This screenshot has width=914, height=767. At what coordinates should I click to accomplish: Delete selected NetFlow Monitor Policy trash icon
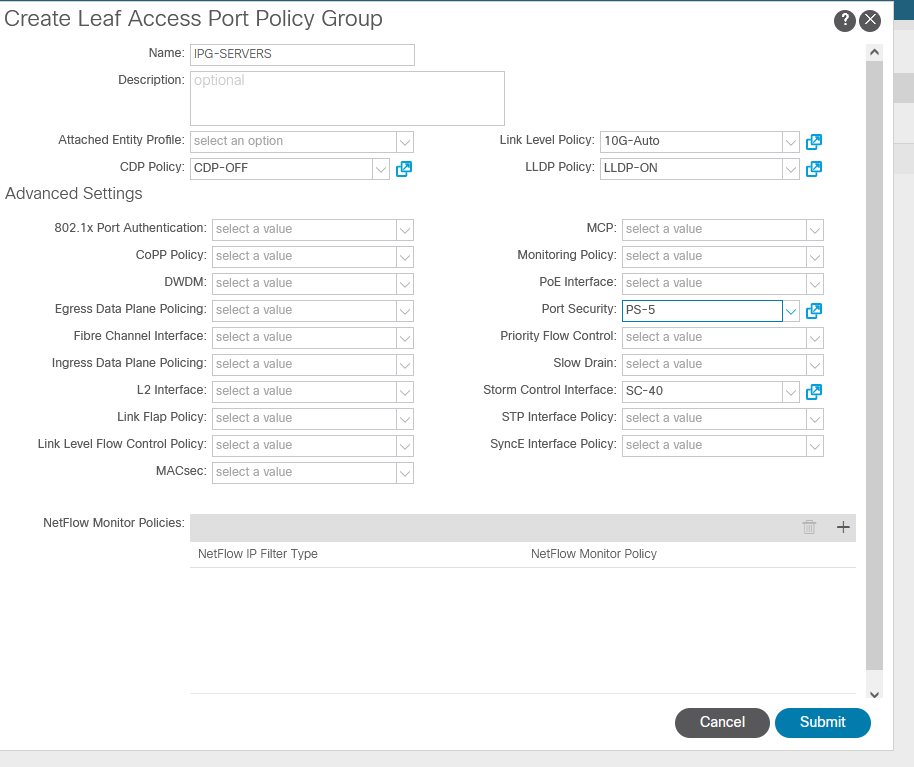coord(809,527)
